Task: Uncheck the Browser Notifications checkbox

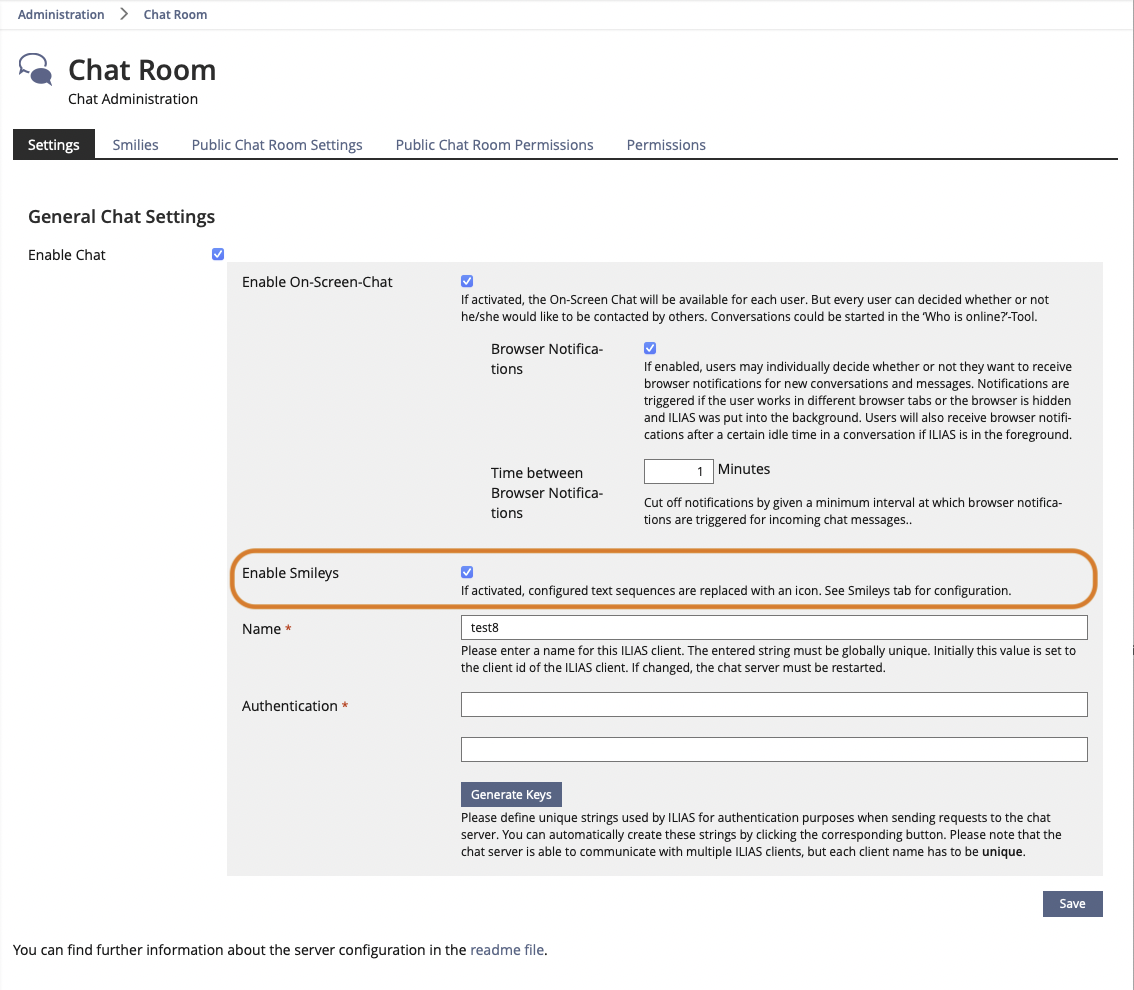Action: (x=650, y=348)
